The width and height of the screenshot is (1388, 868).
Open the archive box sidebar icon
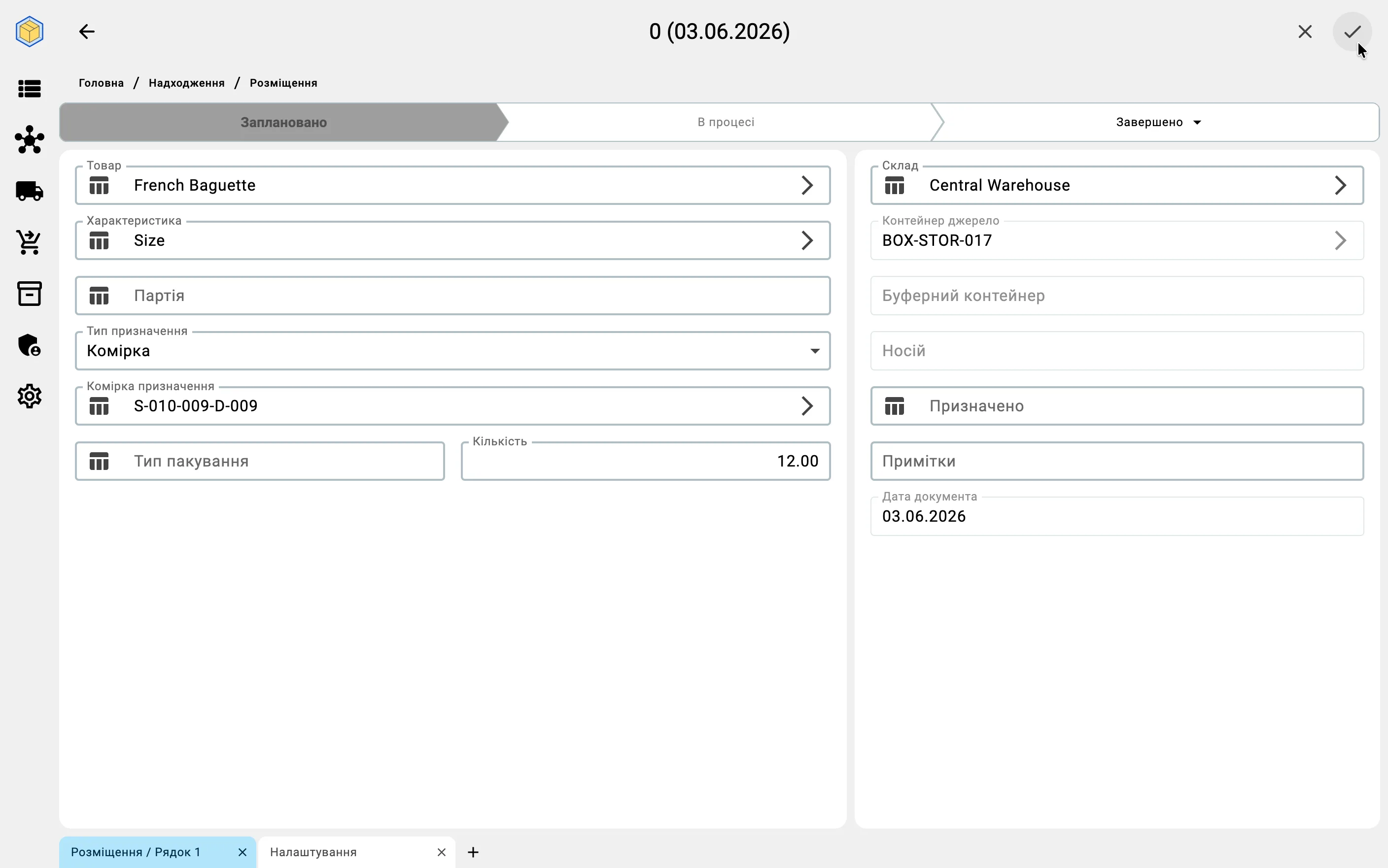pyautogui.click(x=29, y=293)
